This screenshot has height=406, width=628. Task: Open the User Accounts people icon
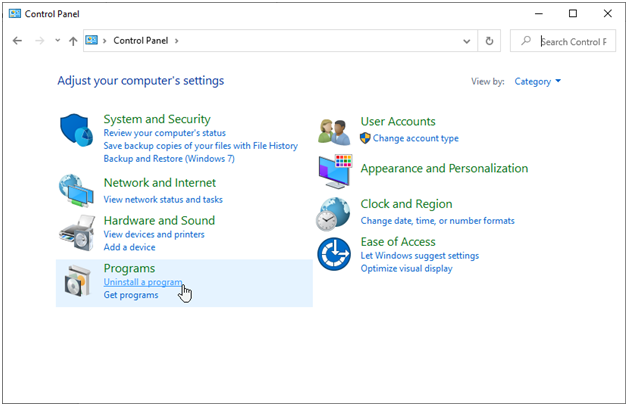pyautogui.click(x=334, y=132)
